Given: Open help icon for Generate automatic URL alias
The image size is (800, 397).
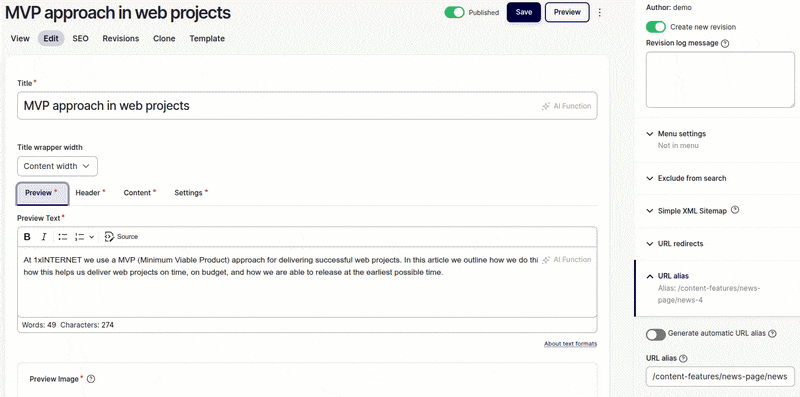Looking at the screenshot, I should 772,334.
